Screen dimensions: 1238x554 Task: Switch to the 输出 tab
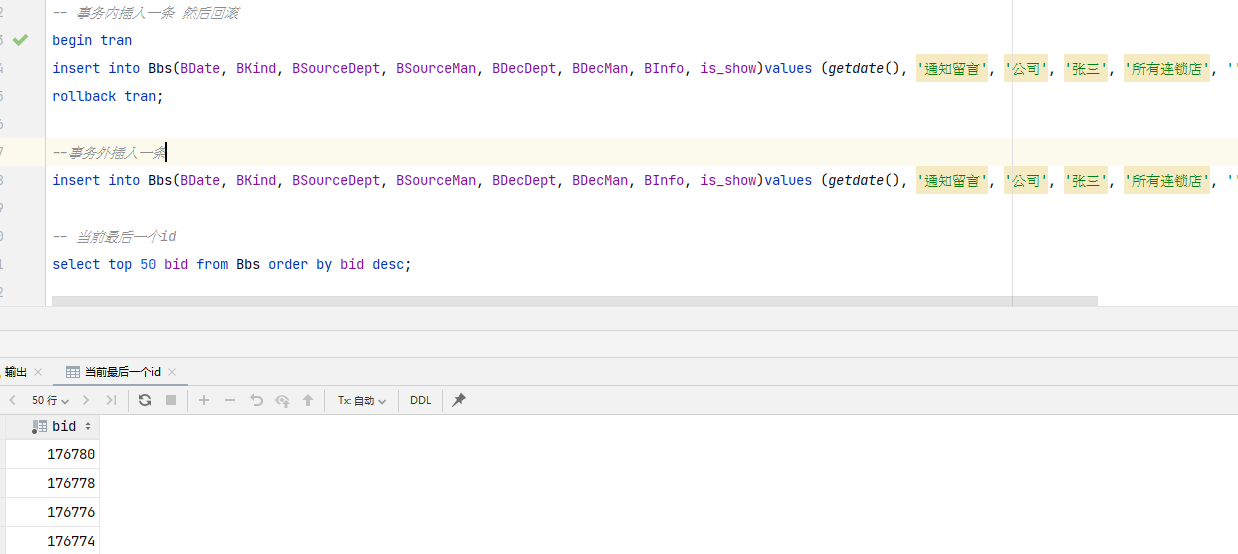16,372
